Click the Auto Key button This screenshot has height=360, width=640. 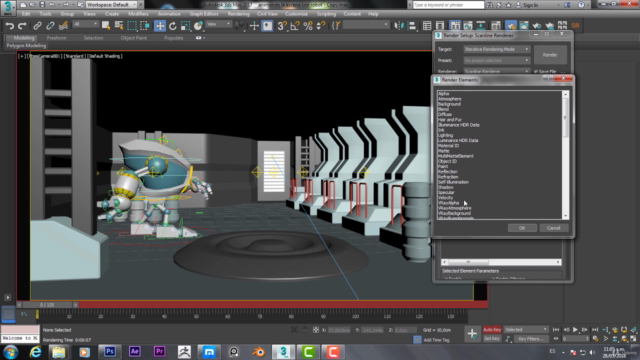492,329
